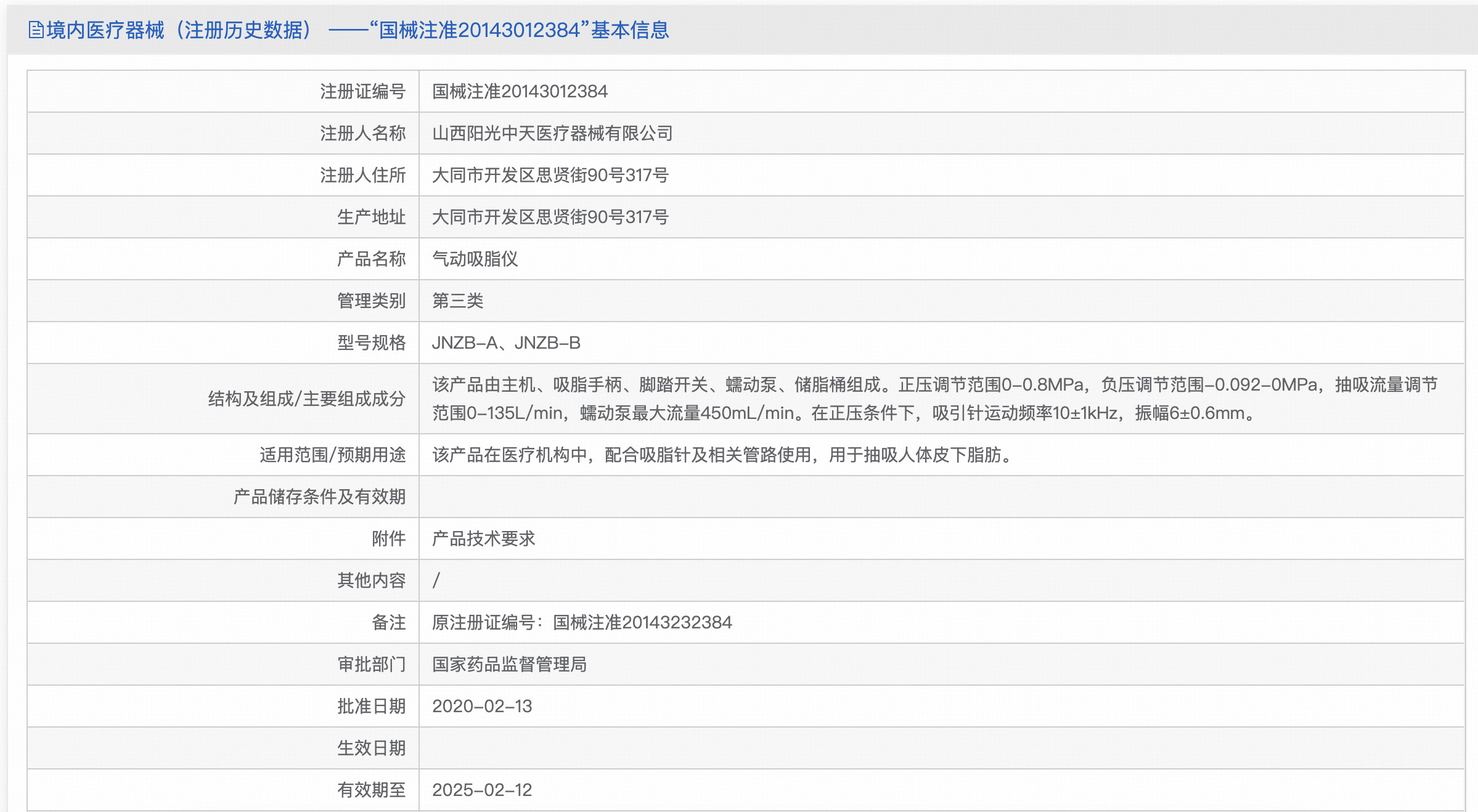
Task: Click the approving department 国家药品监督管理局
Action: tap(509, 665)
